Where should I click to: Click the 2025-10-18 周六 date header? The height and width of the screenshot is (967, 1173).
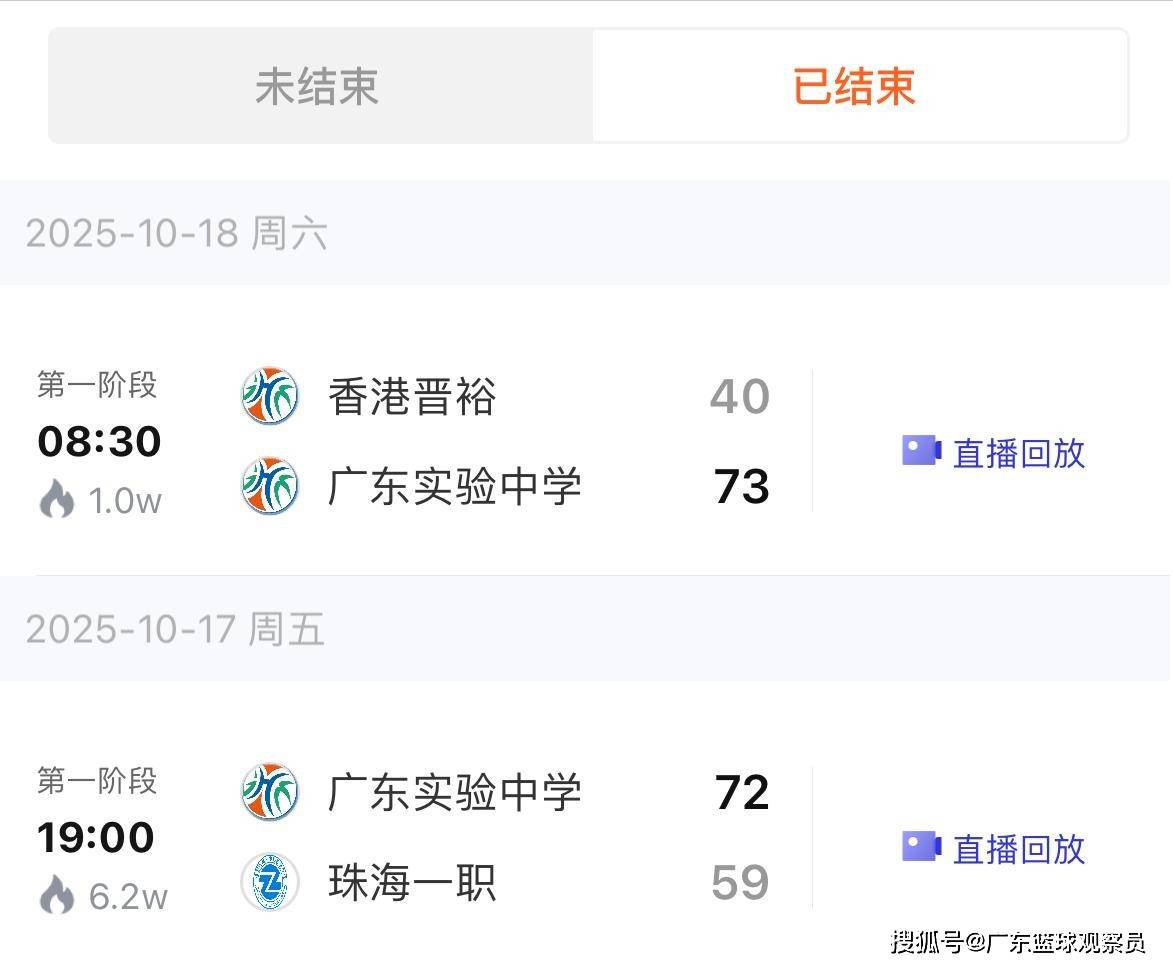click(x=177, y=234)
